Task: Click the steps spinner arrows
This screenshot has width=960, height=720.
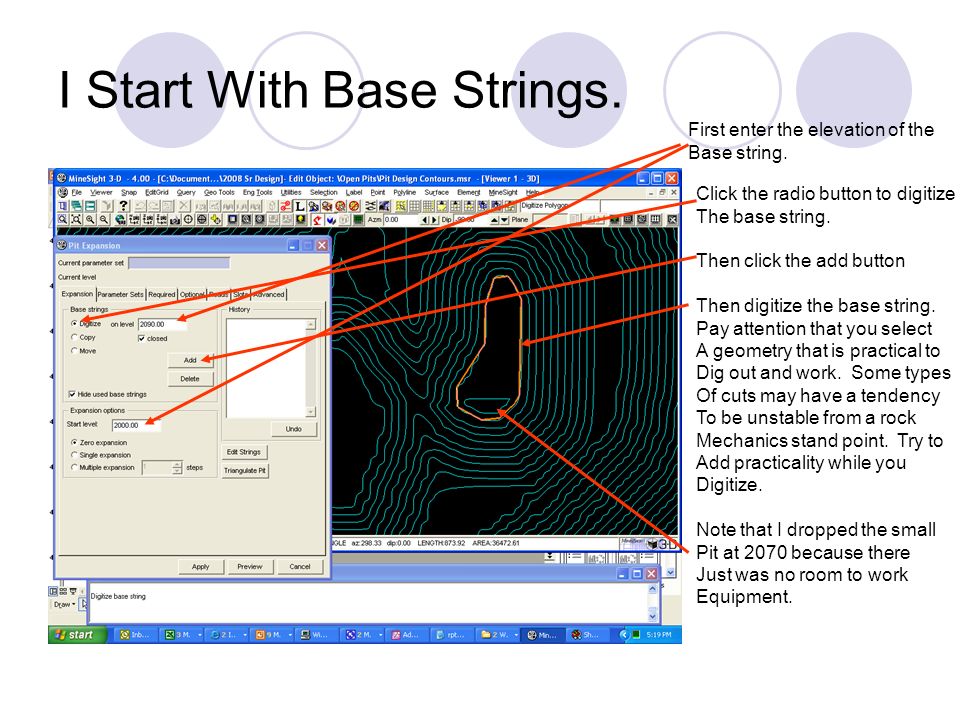Action: [x=177, y=468]
